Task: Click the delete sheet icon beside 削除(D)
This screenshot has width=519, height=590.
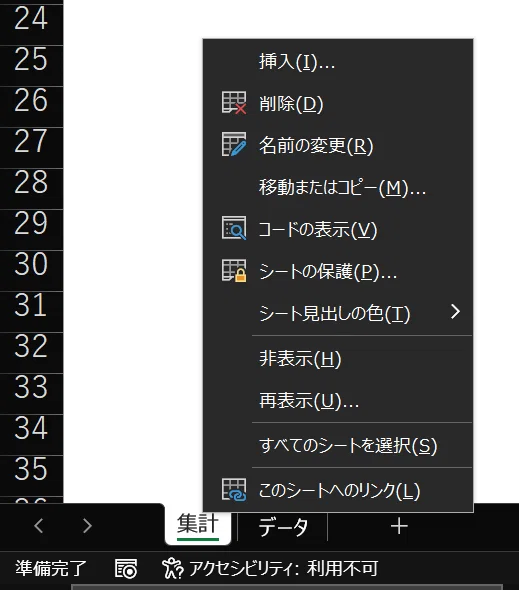Action: [x=234, y=102]
